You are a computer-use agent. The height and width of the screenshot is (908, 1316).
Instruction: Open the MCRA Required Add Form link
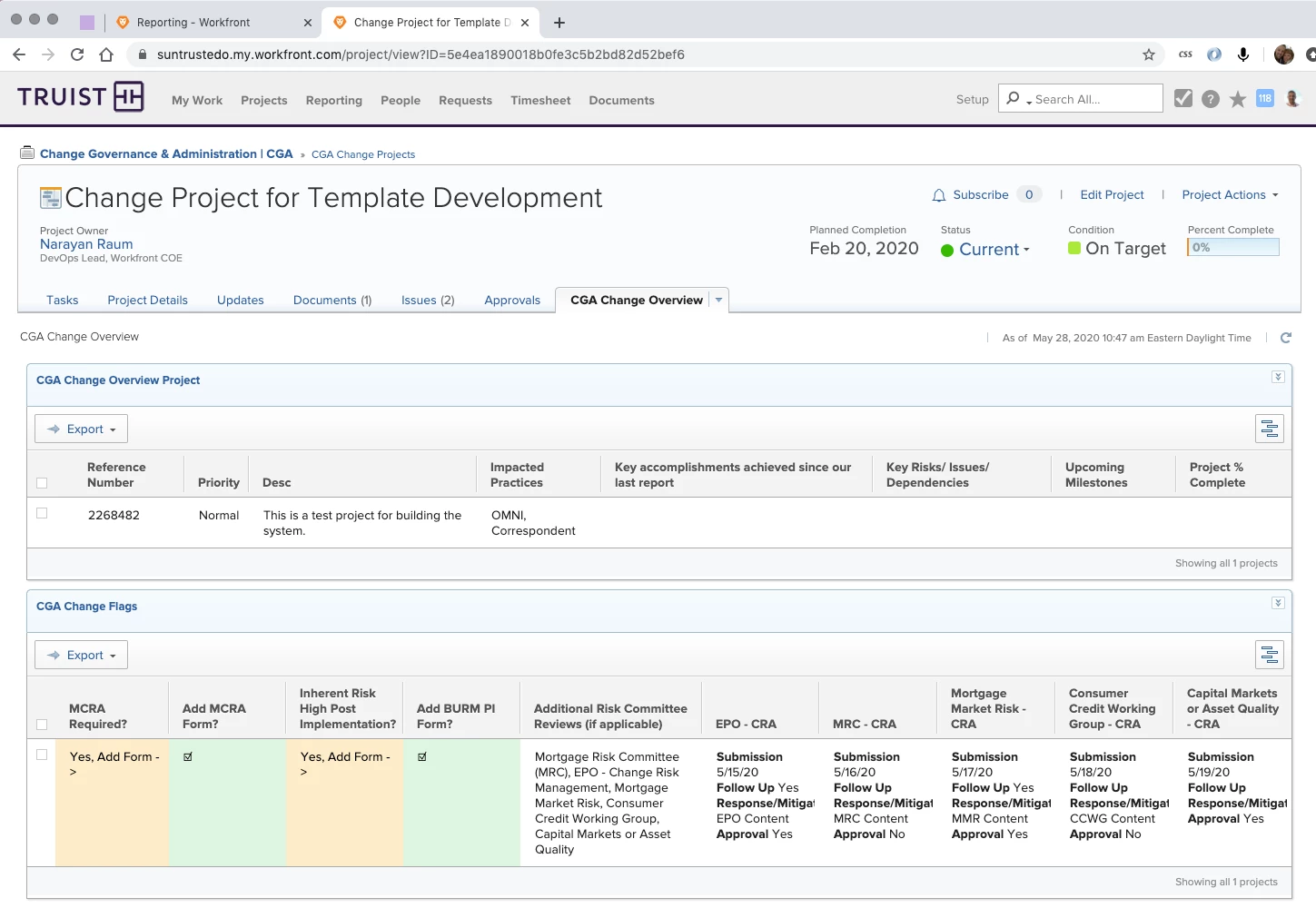pyautogui.click(x=114, y=764)
